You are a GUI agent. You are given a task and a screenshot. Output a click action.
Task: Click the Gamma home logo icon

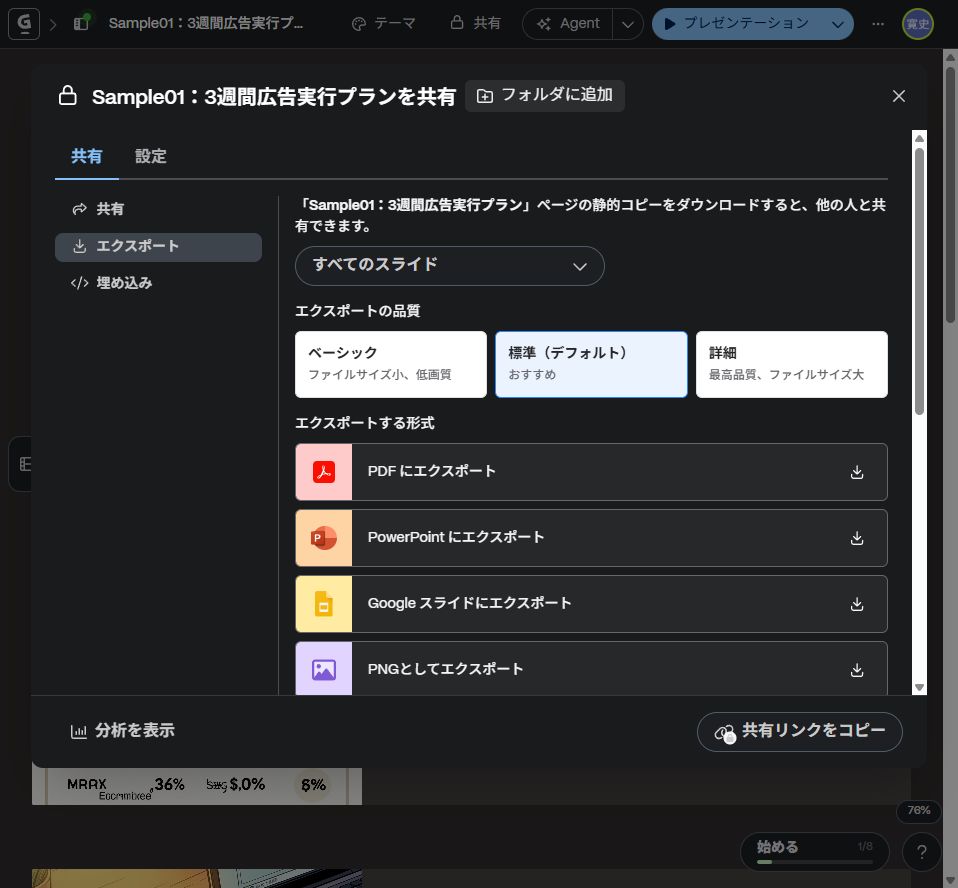point(24,24)
